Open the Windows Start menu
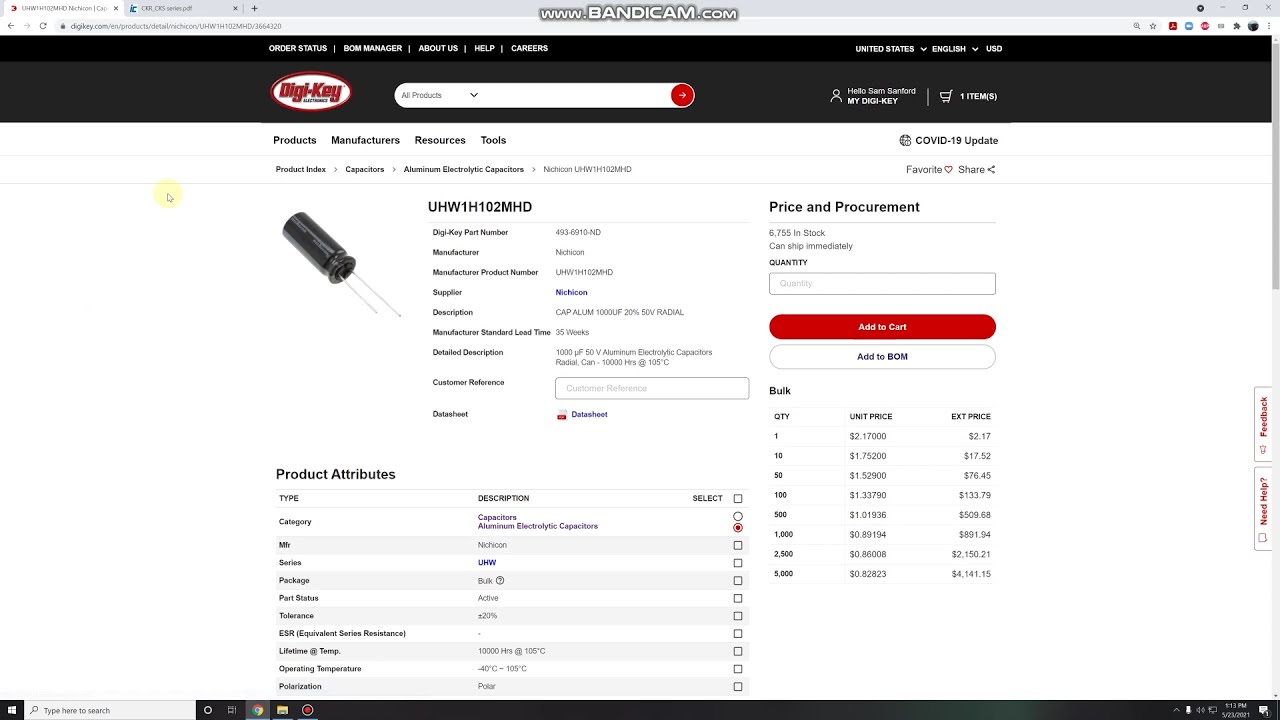1280x720 pixels. point(12,710)
